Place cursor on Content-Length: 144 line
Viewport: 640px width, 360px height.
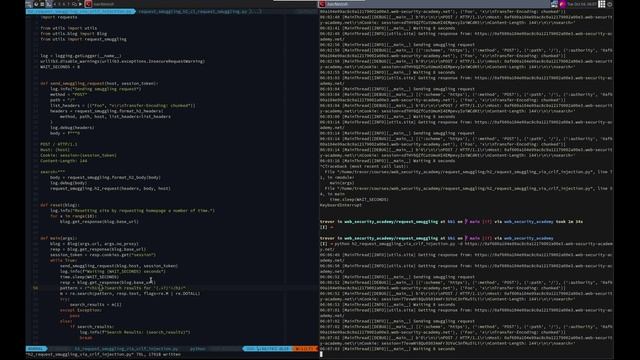[64, 161]
